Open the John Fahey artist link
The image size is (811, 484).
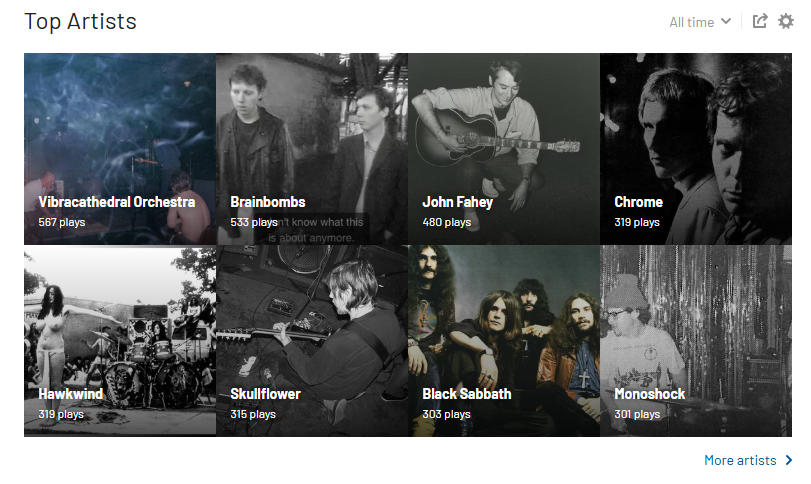coord(458,202)
